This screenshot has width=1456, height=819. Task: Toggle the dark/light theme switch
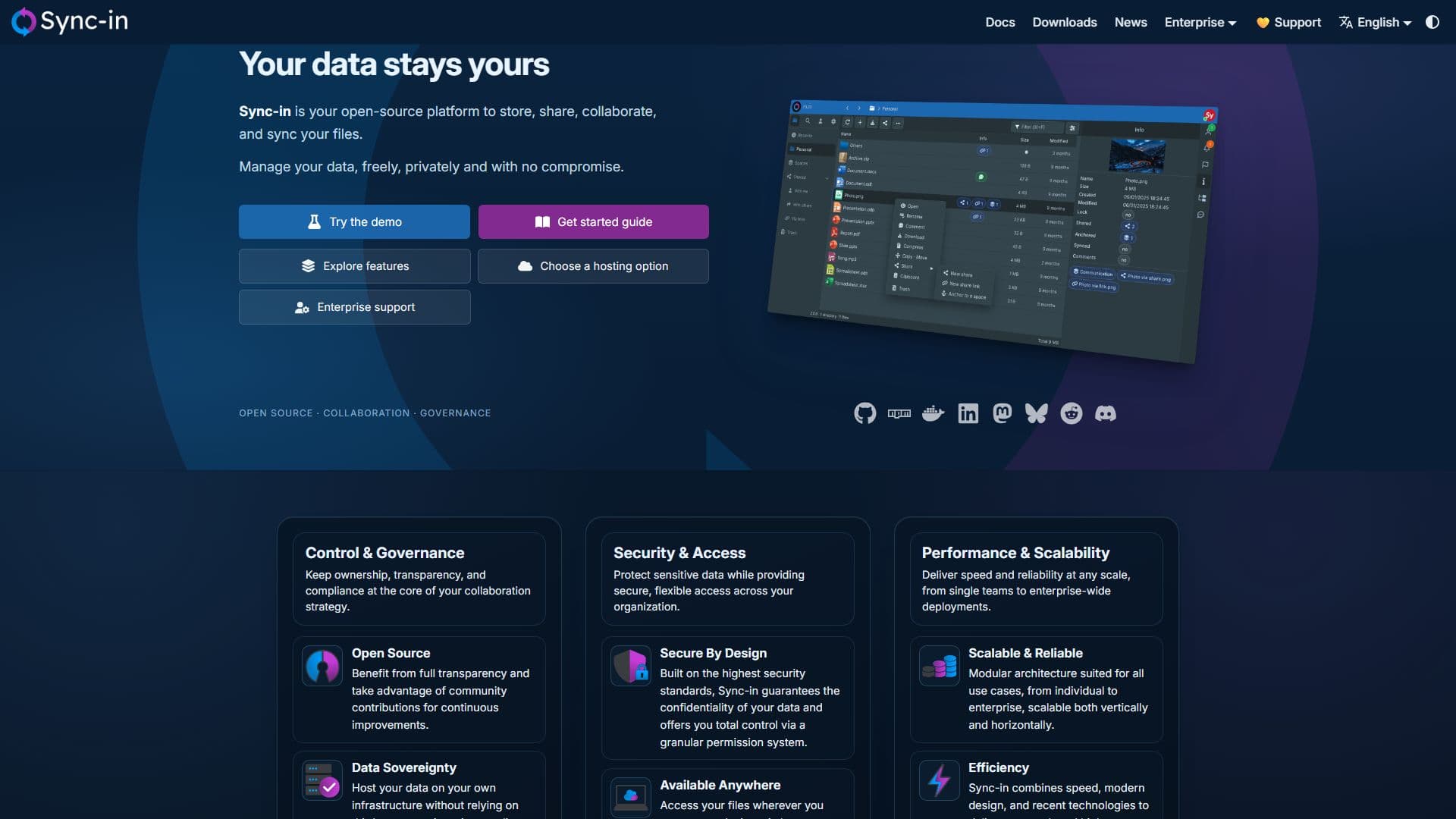(x=1432, y=22)
